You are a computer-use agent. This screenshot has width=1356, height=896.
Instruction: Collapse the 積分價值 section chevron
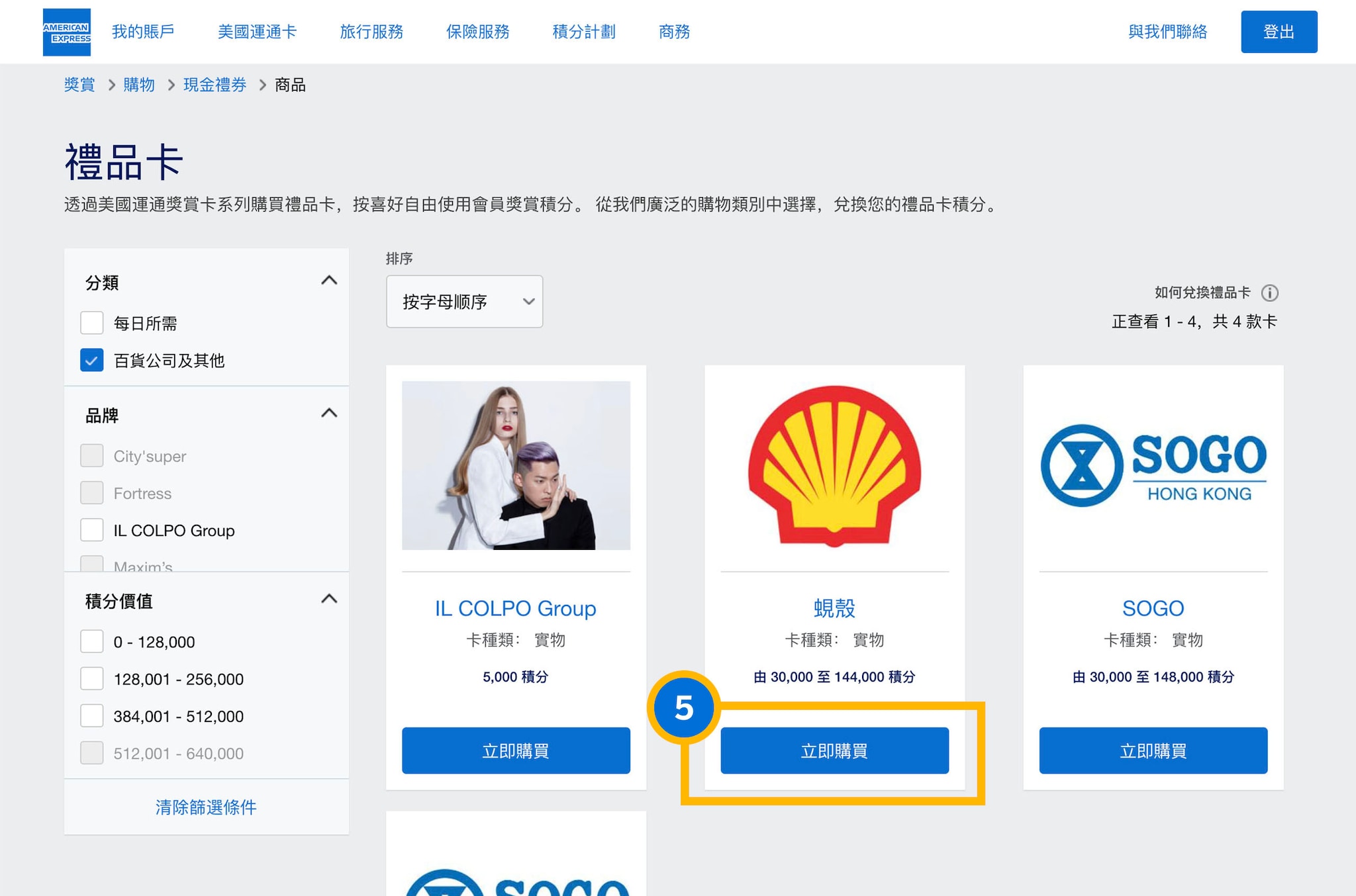click(x=329, y=600)
